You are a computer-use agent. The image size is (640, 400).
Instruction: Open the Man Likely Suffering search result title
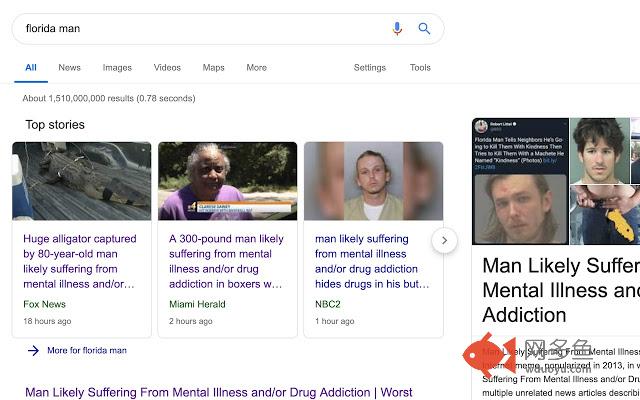(219, 393)
